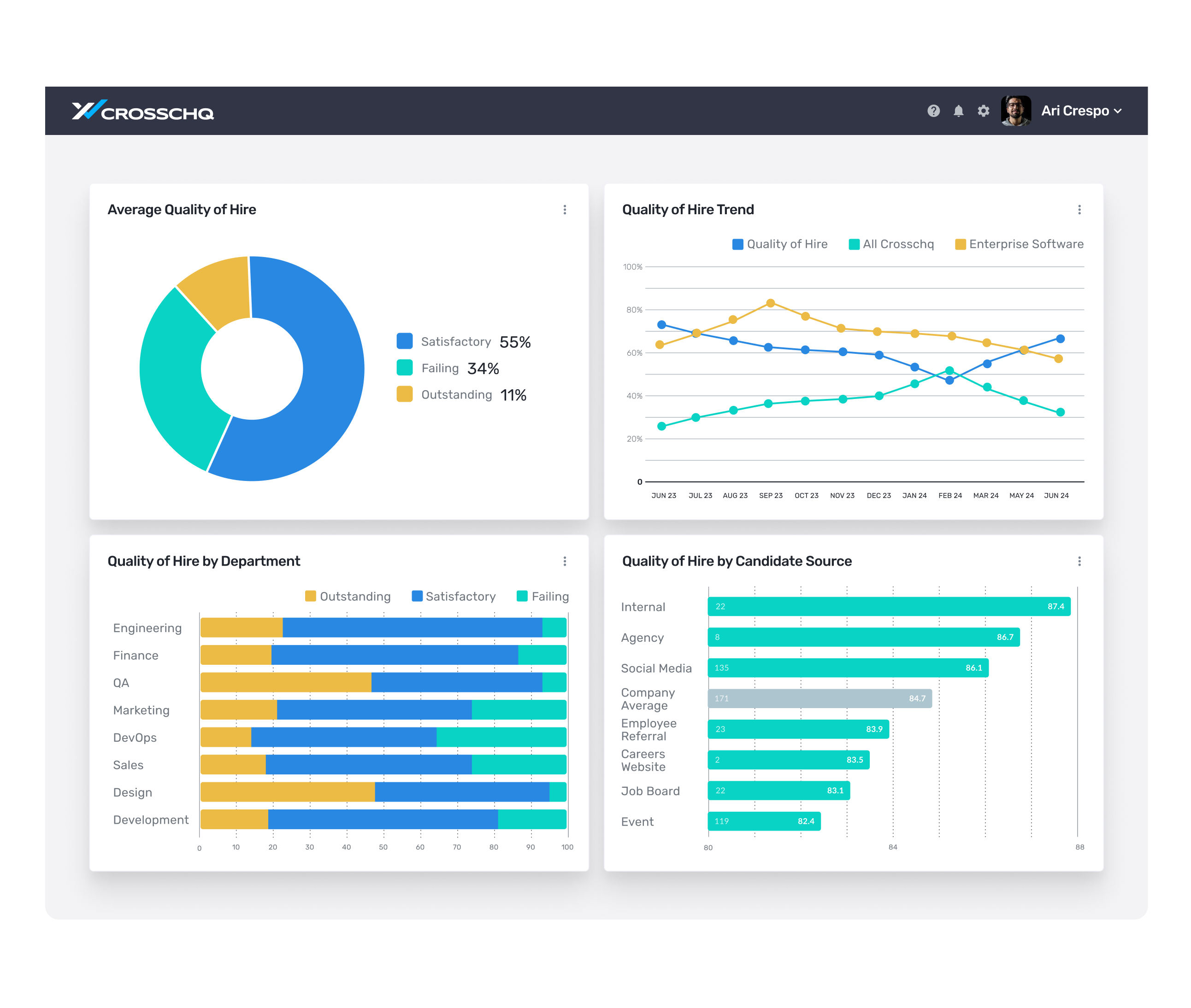Toggle the All Crosschq trend line legend
The height and width of the screenshot is (1008, 1191).
pos(890,244)
